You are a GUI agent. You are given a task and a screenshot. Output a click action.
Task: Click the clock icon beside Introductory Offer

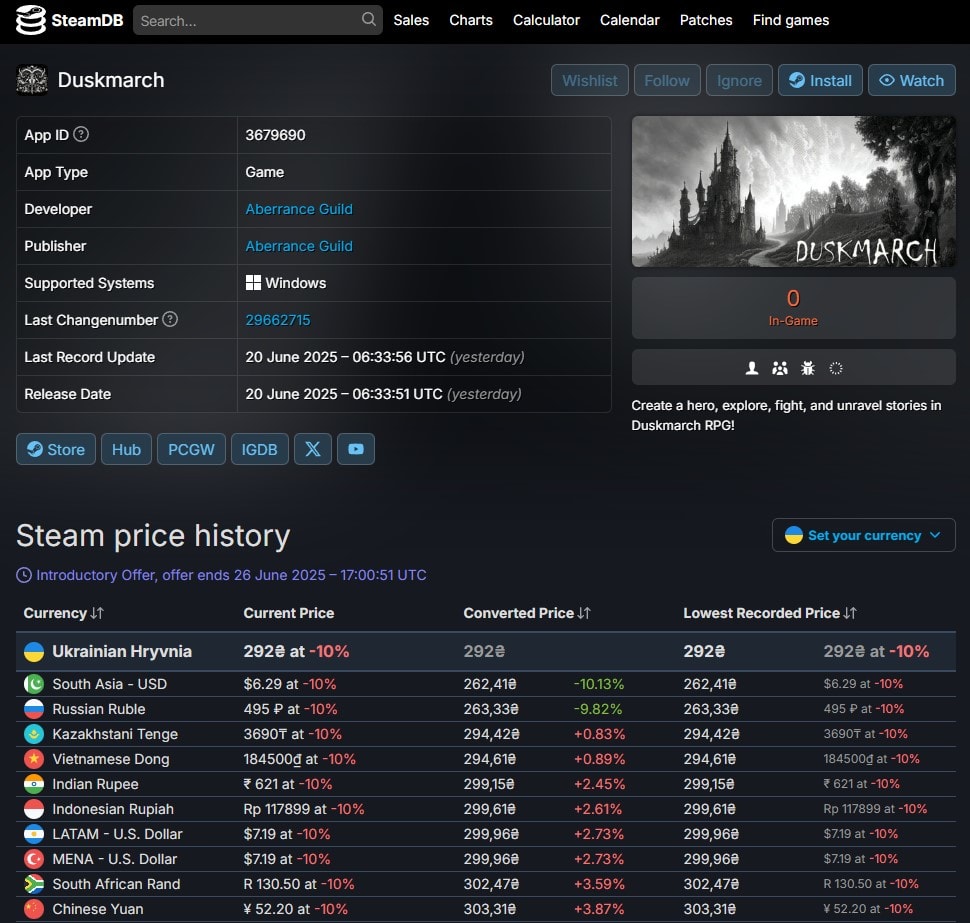click(24, 575)
